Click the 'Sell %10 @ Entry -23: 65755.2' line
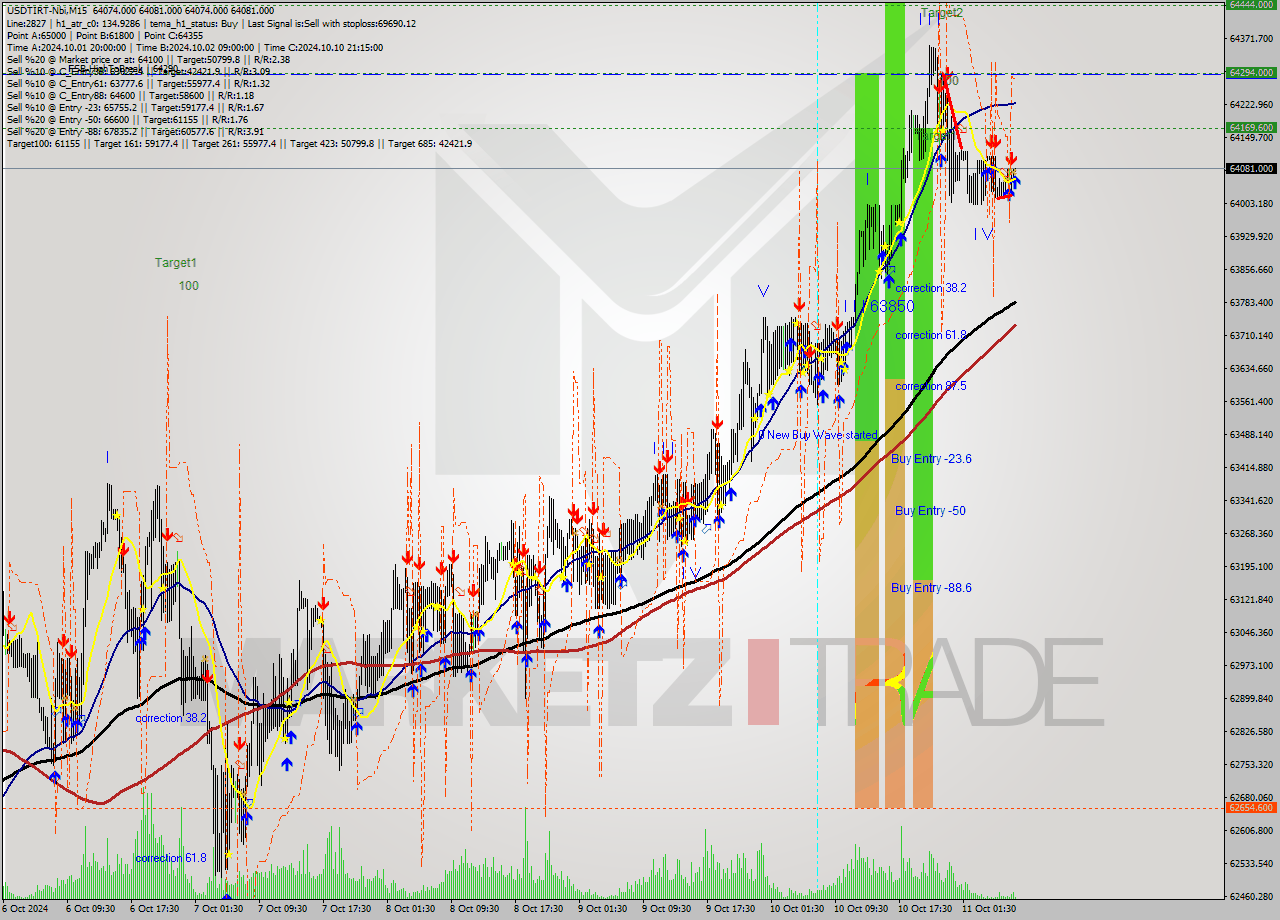The height and width of the screenshot is (920, 1280). (135, 107)
